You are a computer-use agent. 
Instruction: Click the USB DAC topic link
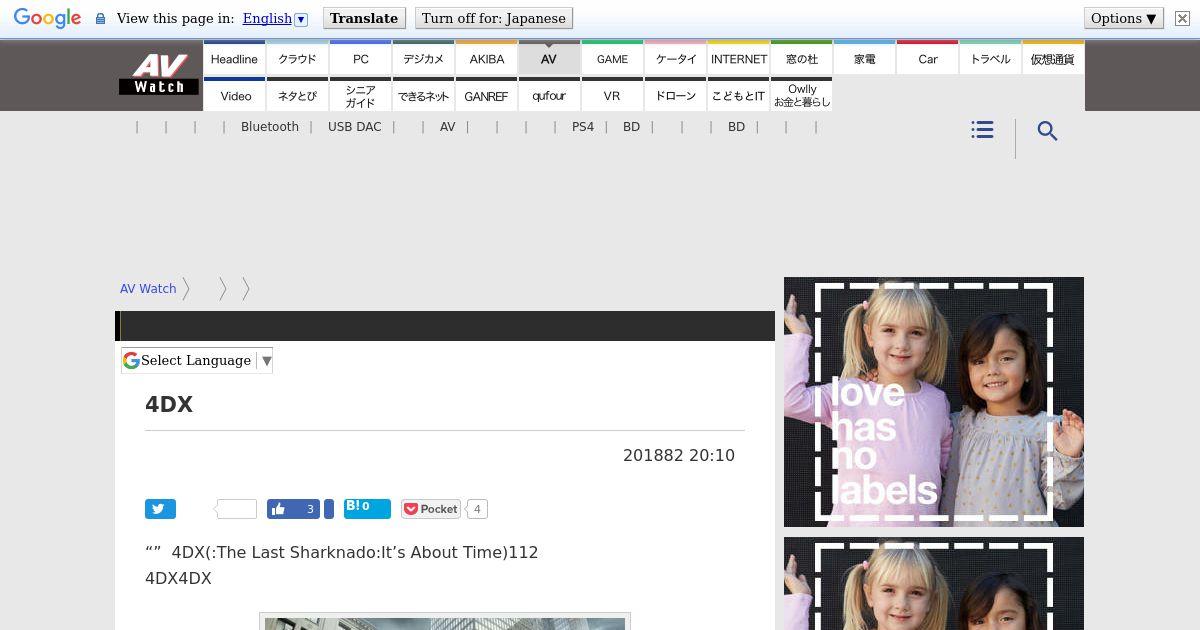354,127
